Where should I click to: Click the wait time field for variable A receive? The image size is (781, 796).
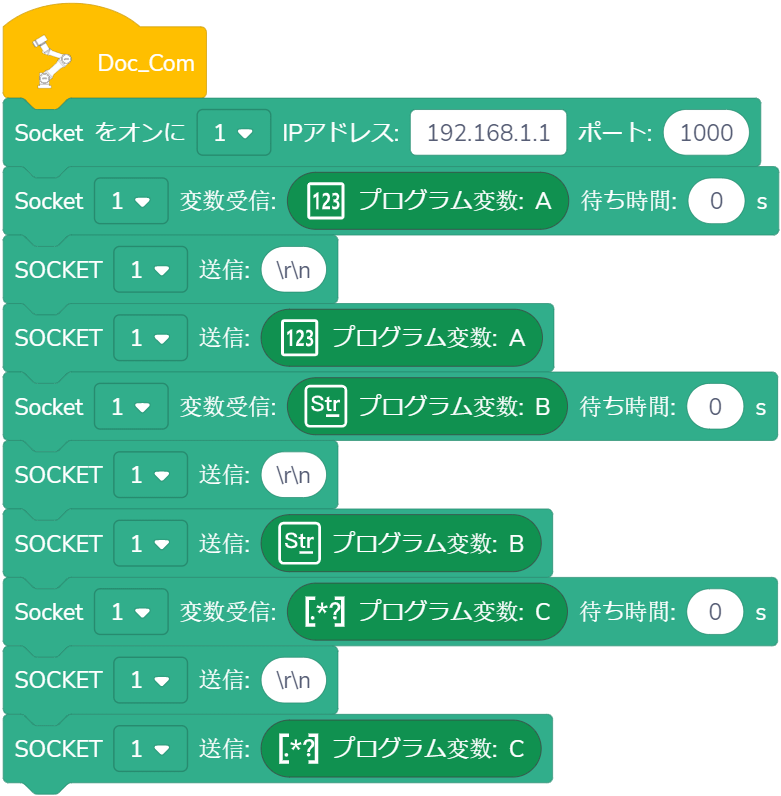(716, 201)
